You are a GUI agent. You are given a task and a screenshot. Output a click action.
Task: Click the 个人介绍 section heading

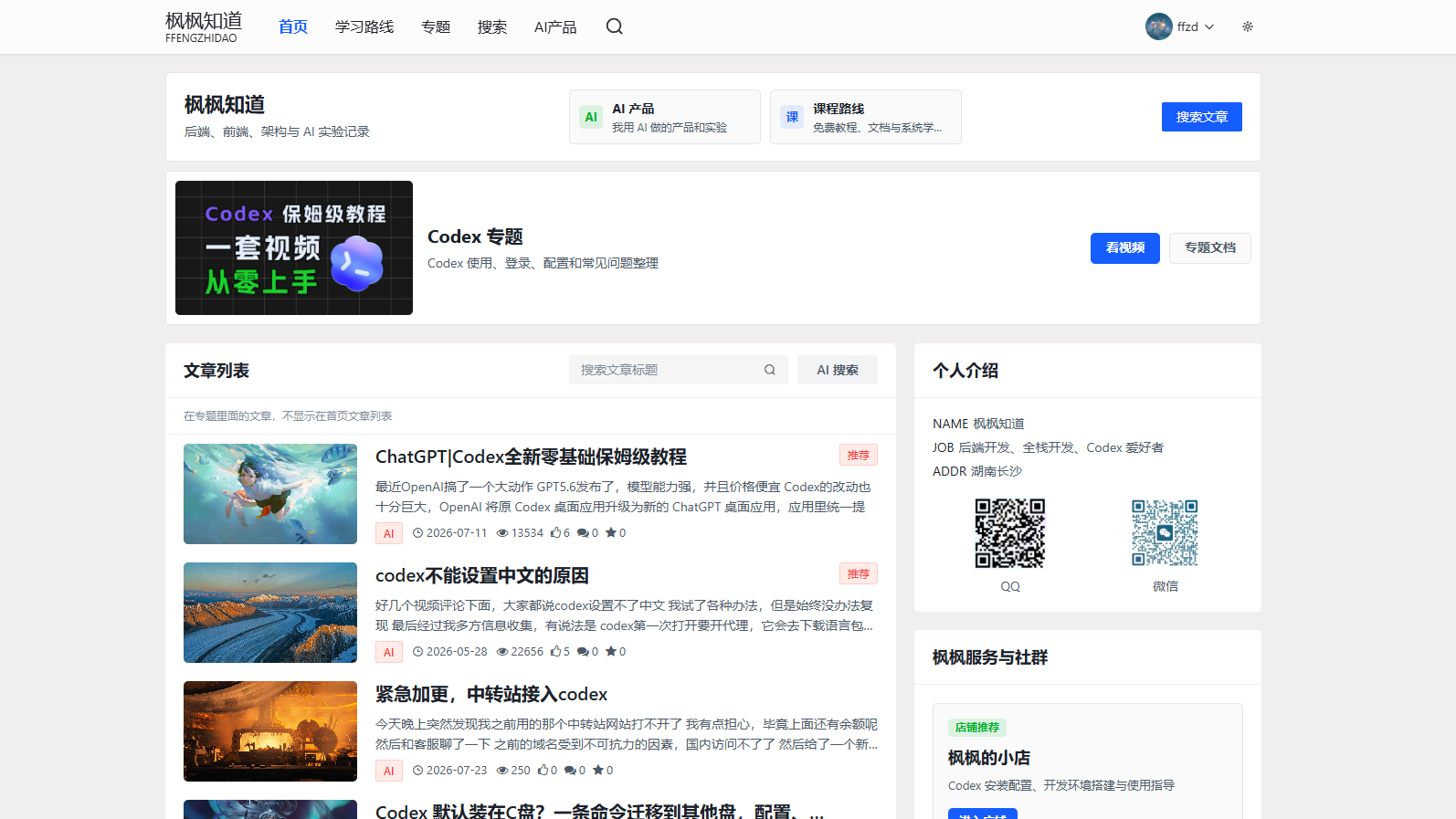coord(965,371)
